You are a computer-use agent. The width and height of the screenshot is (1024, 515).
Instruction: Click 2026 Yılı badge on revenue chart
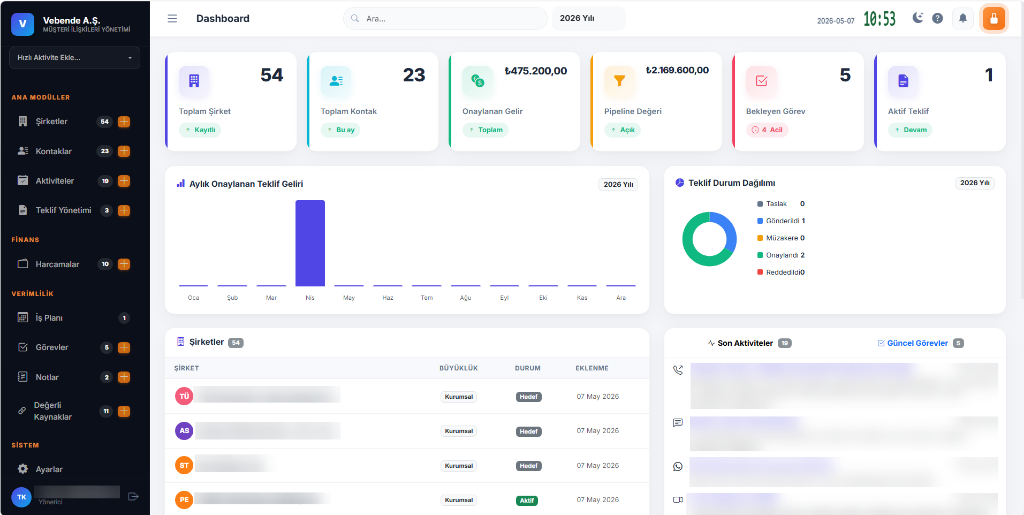618,185
